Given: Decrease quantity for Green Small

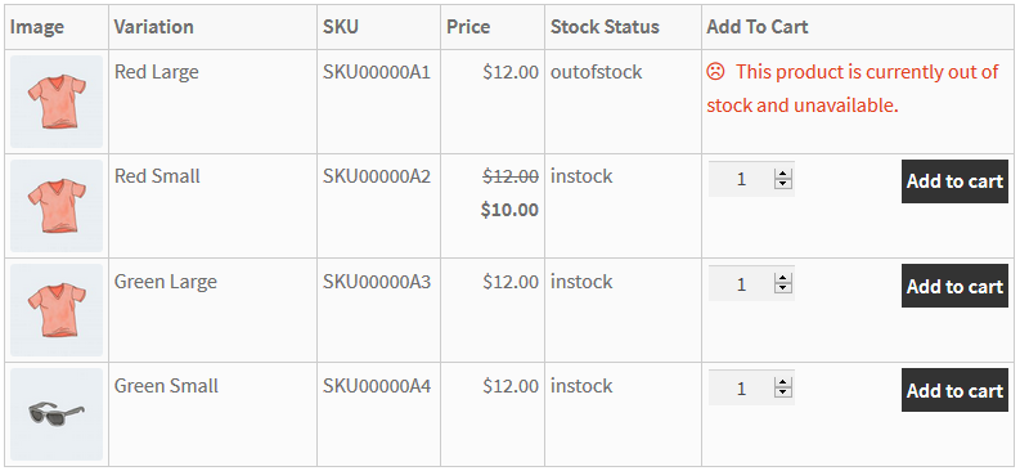Looking at the screenshot, I should tap(784, 395).
